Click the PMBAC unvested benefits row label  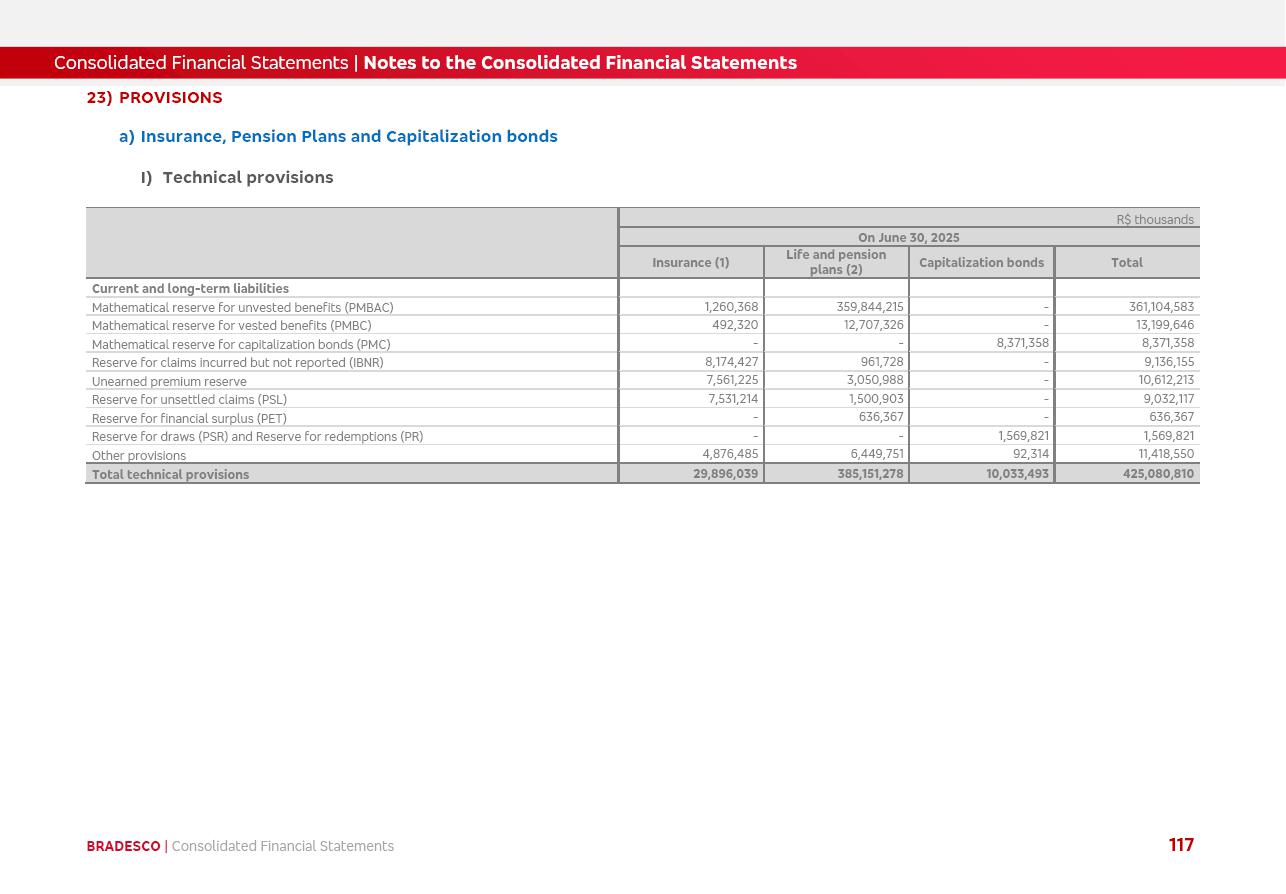click(x=242, y=308)
